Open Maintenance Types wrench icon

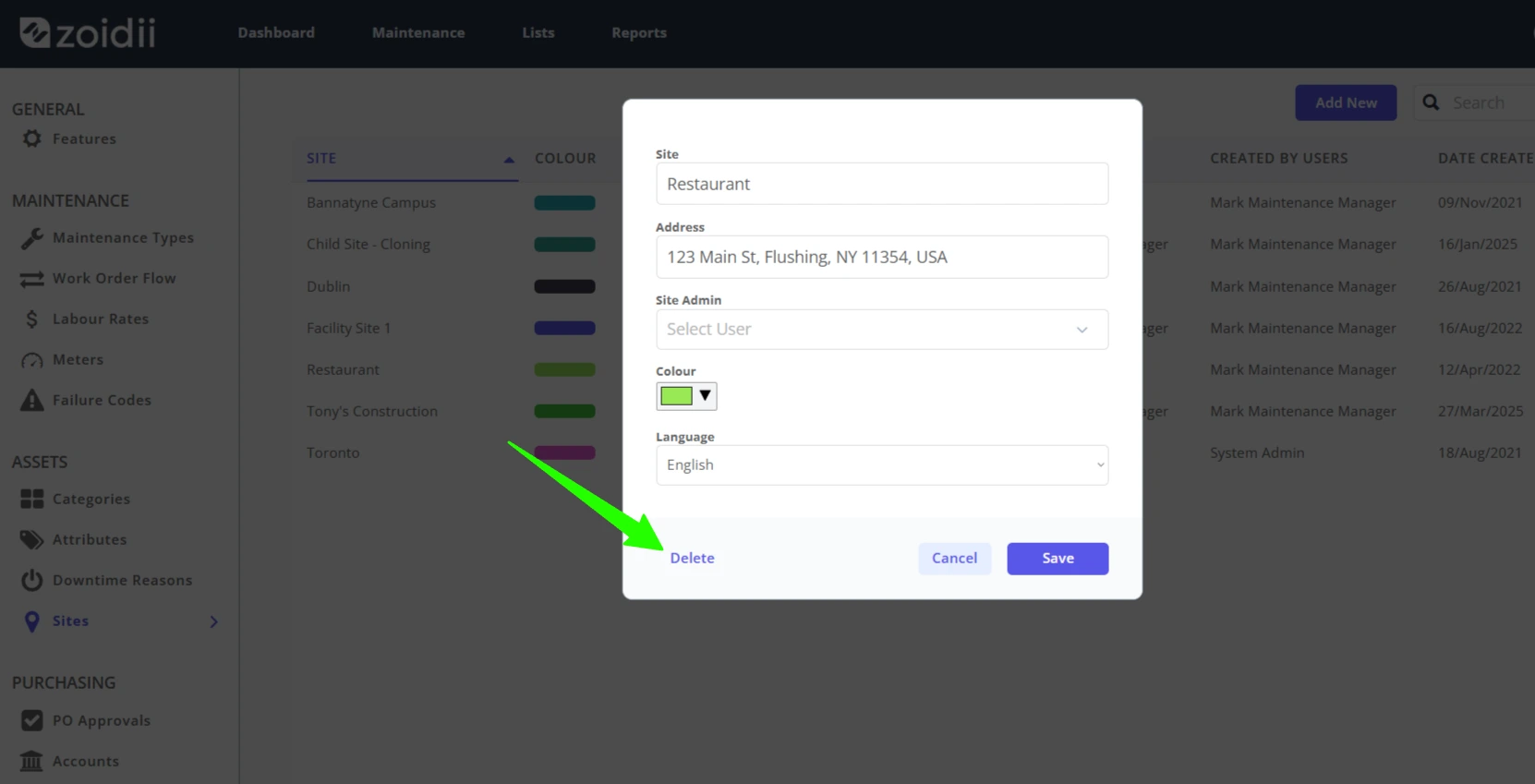(x=32, y=238)
